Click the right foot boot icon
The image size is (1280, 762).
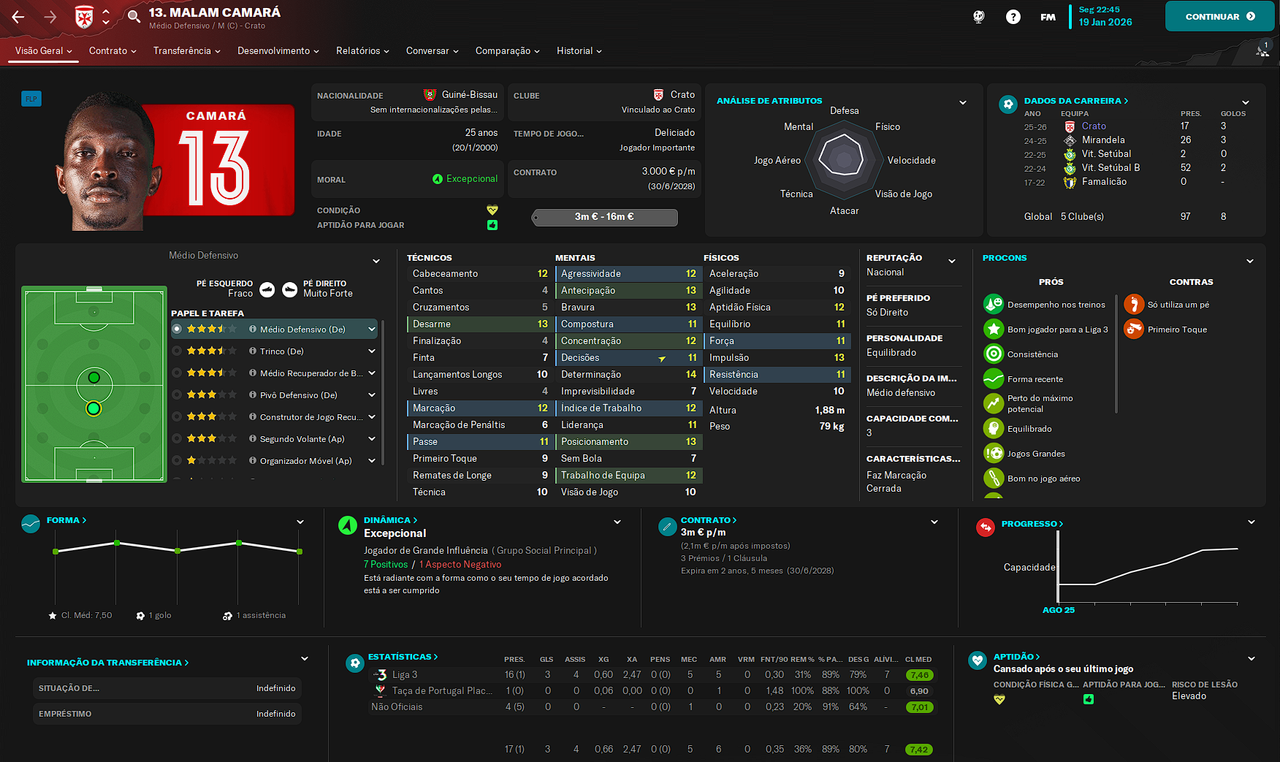pos(289,290)
